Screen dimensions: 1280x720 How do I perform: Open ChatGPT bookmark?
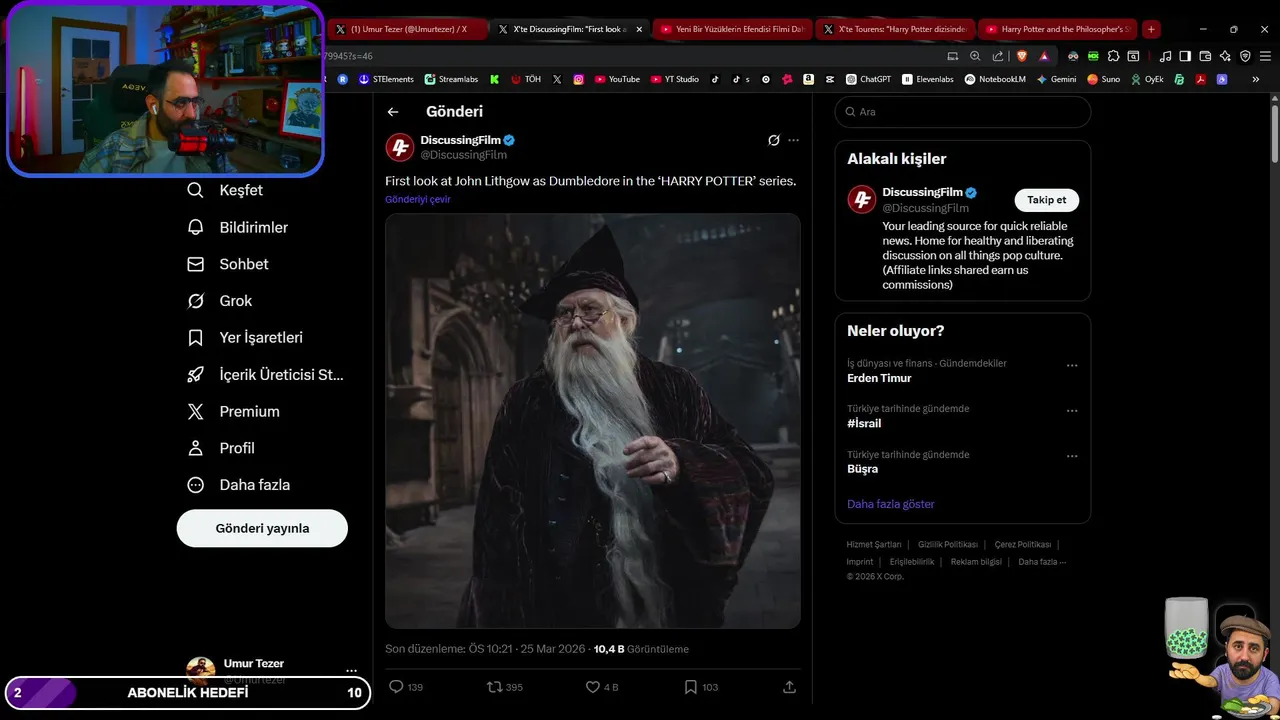[x=869, y=79]
